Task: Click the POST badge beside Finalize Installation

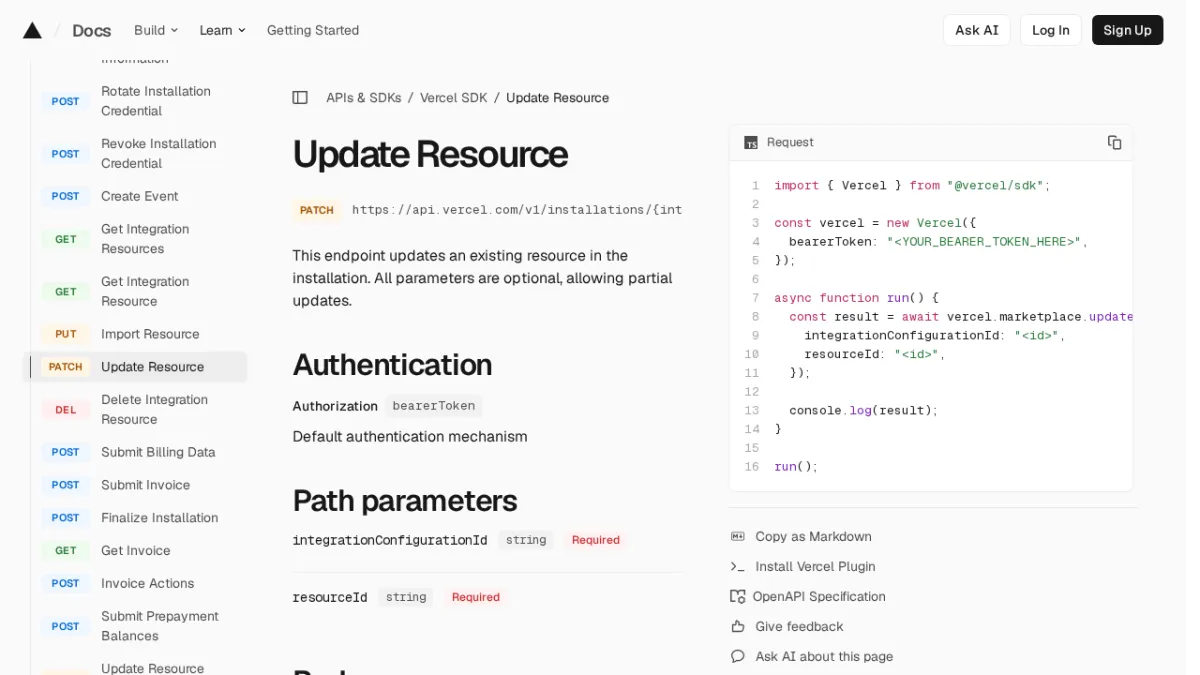Action: [66, 518]
